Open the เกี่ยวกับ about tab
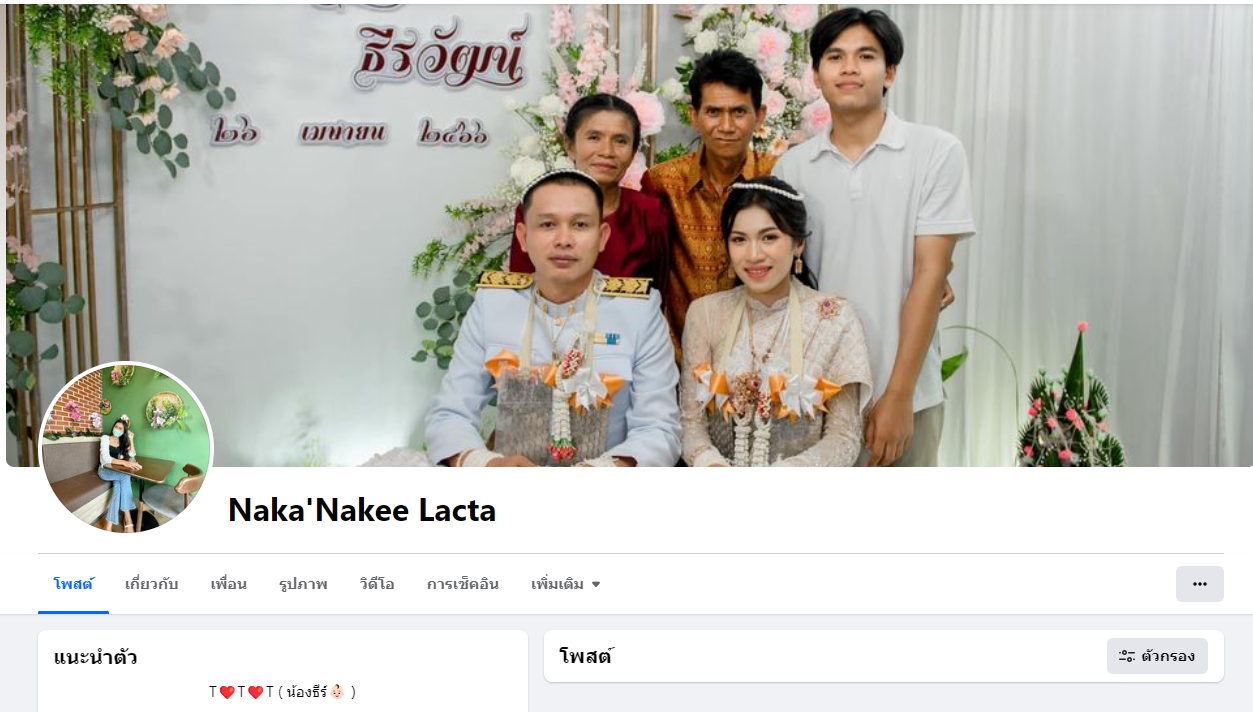This screenshot has height=712, width=1253. (151, 584)
